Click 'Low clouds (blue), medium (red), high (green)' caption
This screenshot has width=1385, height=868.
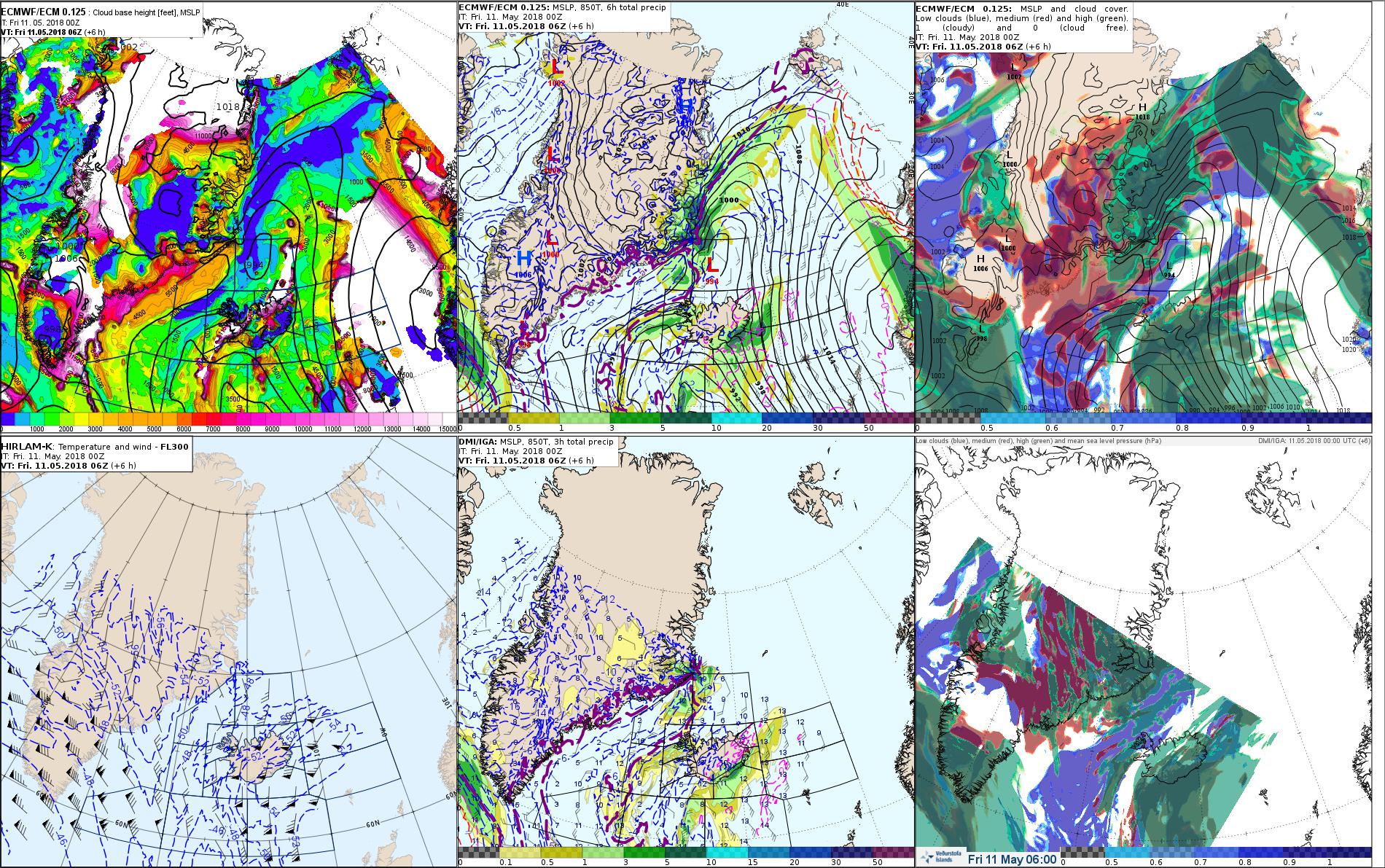point(990,441)
